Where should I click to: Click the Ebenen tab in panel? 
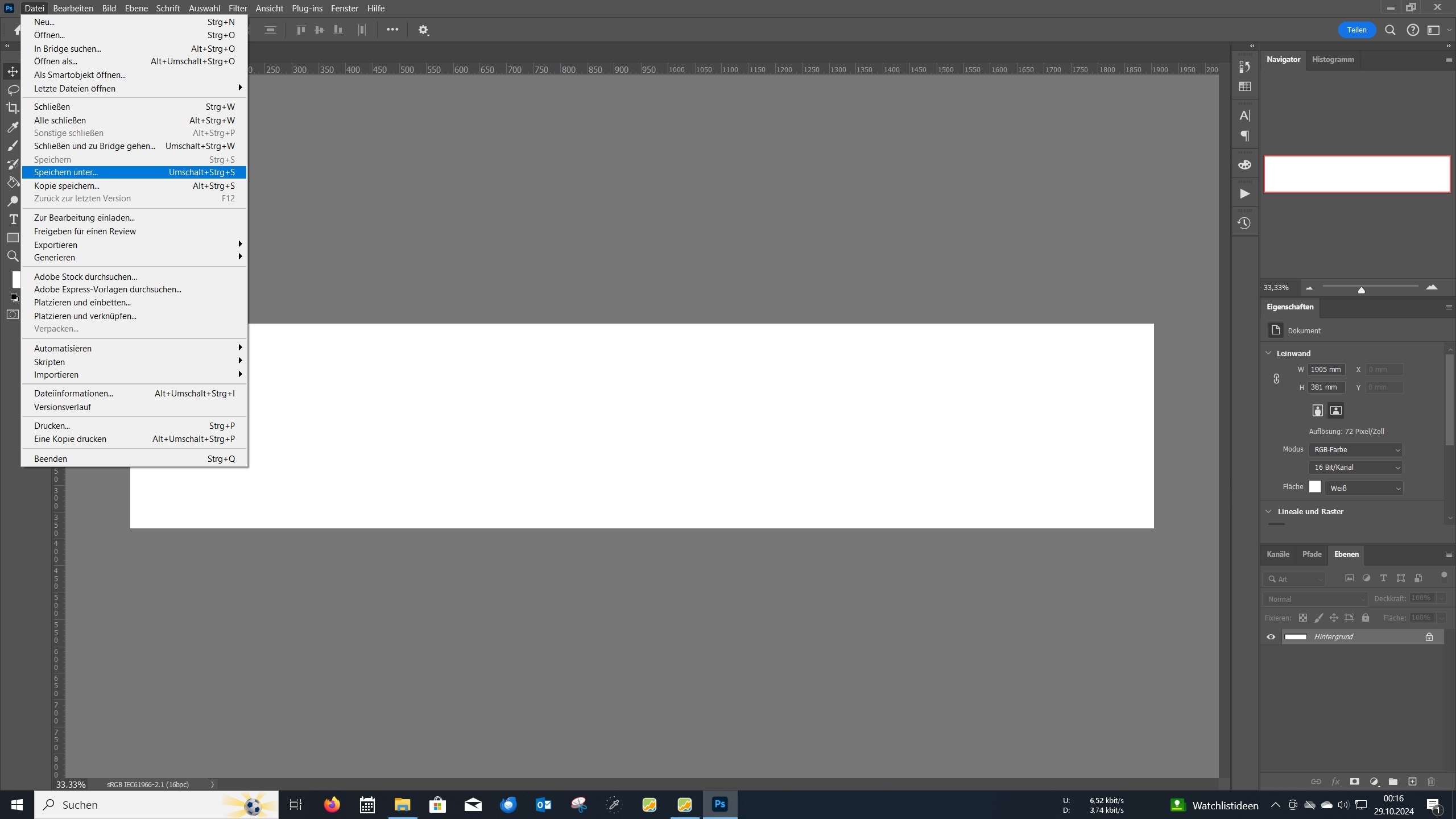click(1347, 554)
